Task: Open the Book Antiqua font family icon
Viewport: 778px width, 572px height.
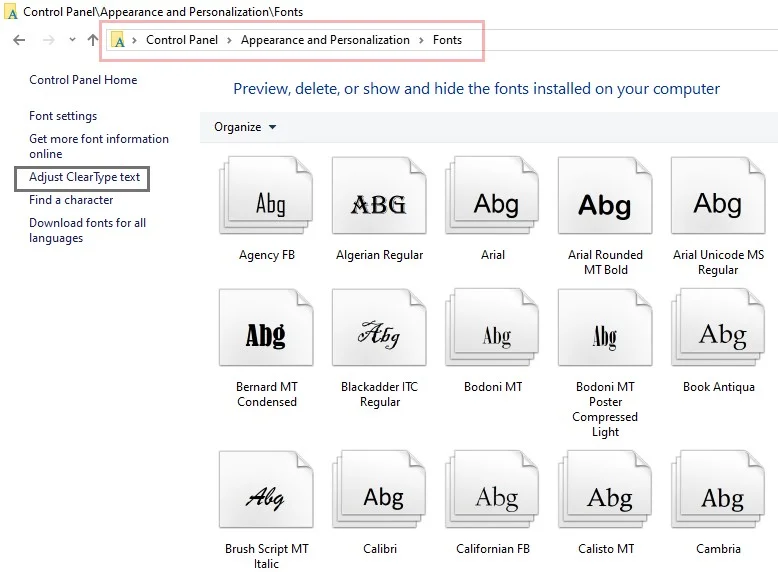Action: tap(718, 327)
